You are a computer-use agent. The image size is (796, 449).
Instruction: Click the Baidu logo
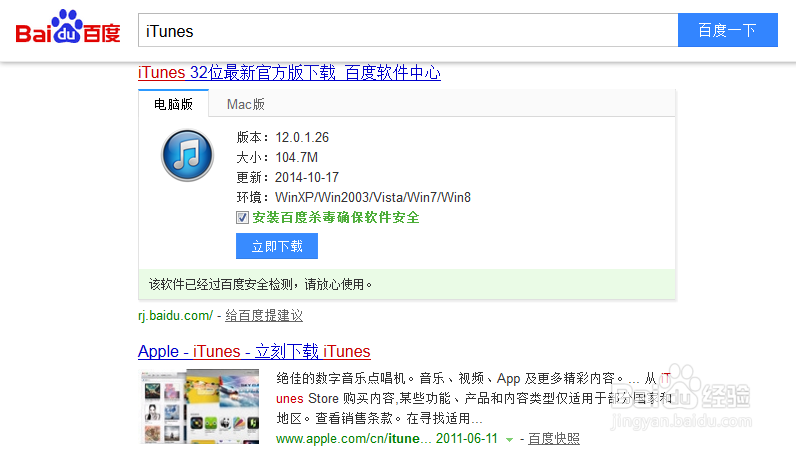click(x=68, y=27)
